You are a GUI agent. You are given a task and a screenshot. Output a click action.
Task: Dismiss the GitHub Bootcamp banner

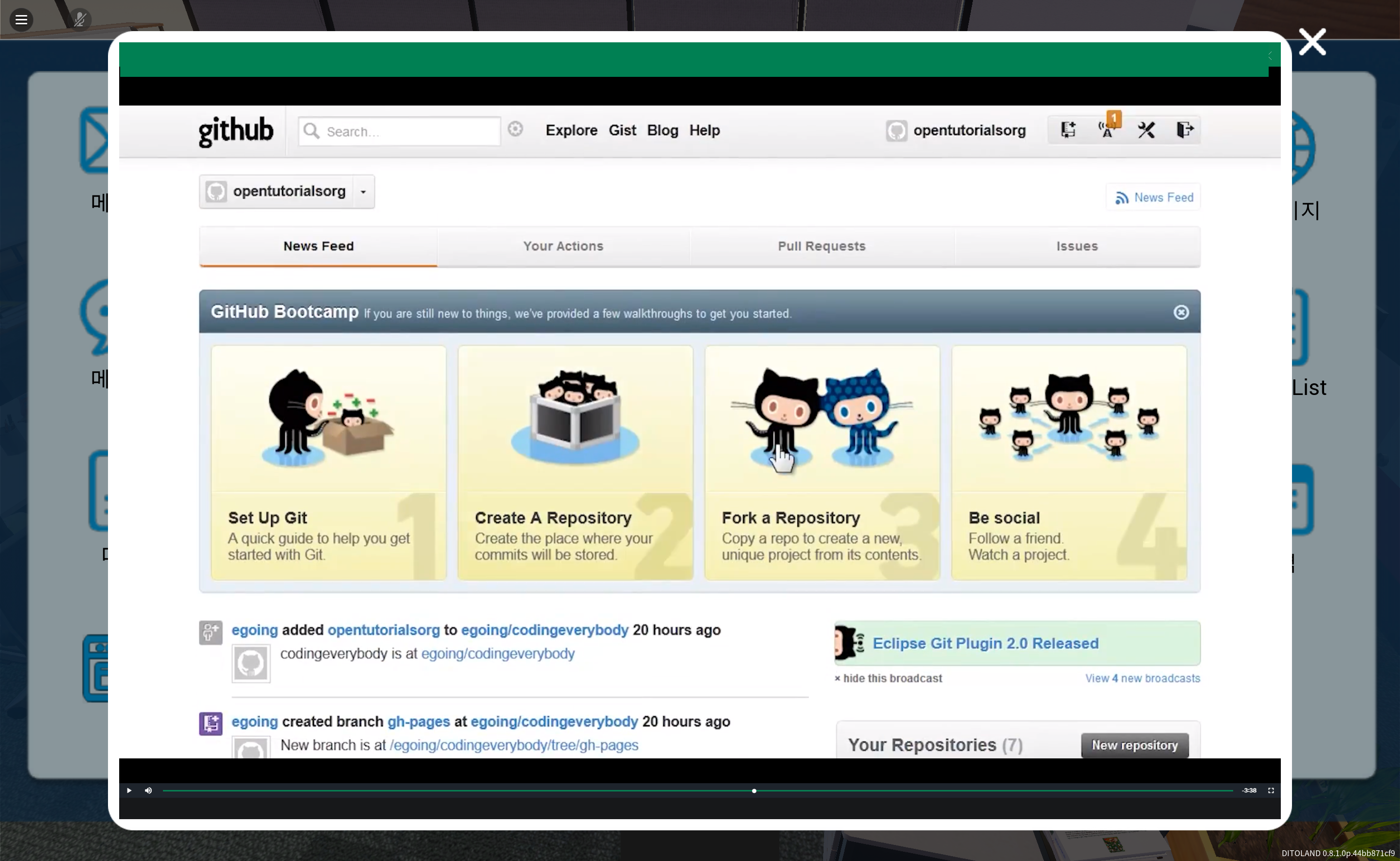point(1181,313)
